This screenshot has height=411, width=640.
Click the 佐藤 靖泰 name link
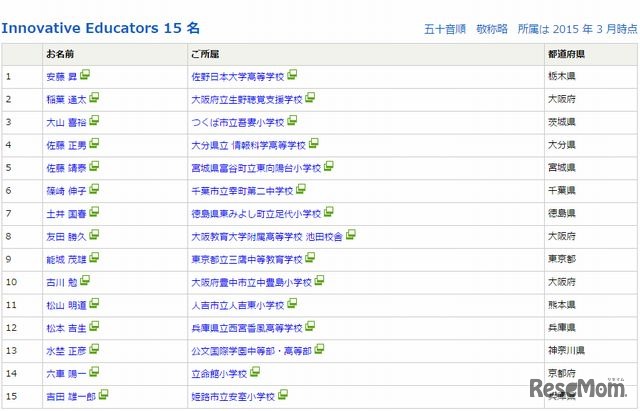(67, 168)
